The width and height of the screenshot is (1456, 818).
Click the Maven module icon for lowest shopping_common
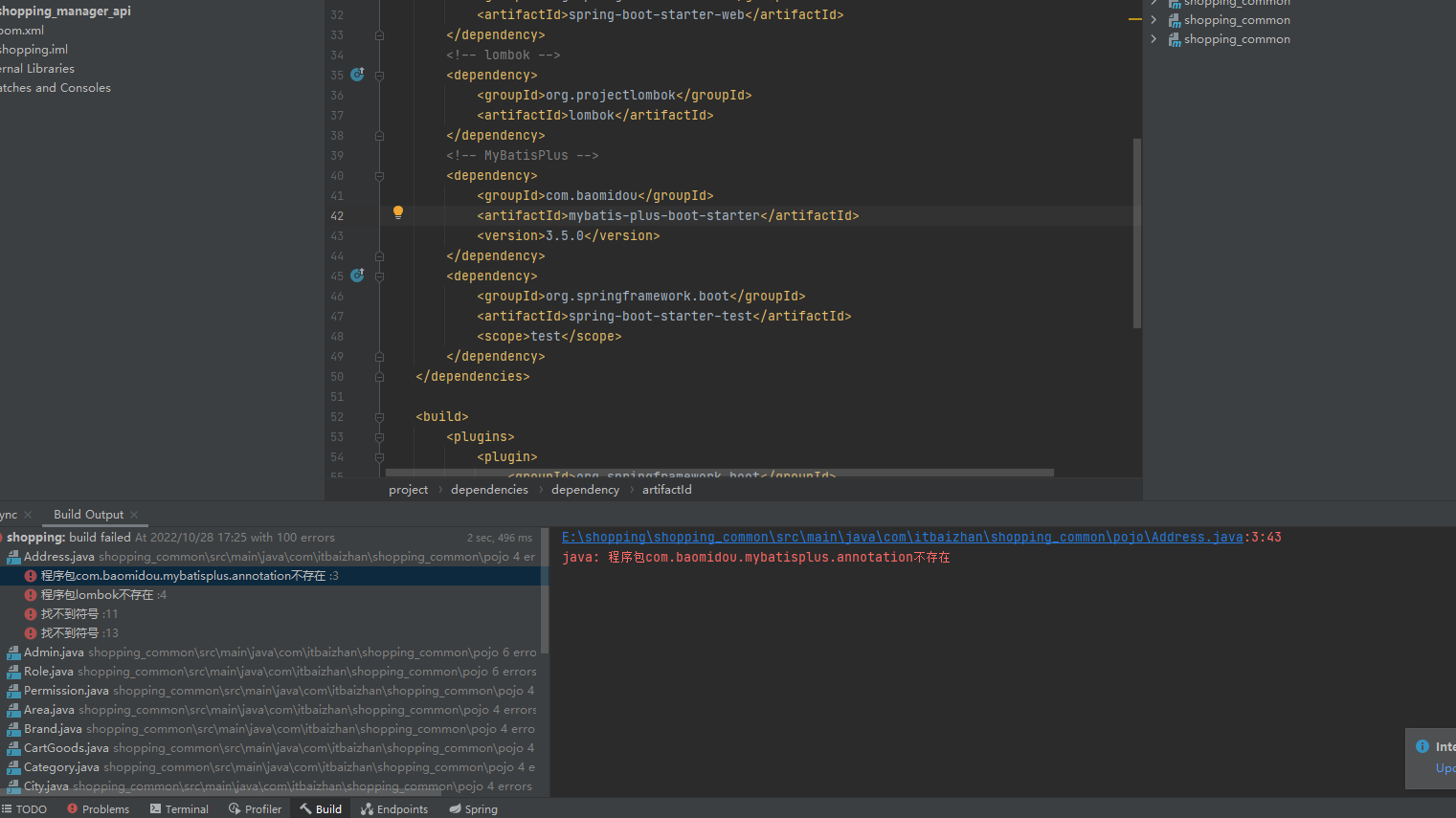pos(1174,39)
